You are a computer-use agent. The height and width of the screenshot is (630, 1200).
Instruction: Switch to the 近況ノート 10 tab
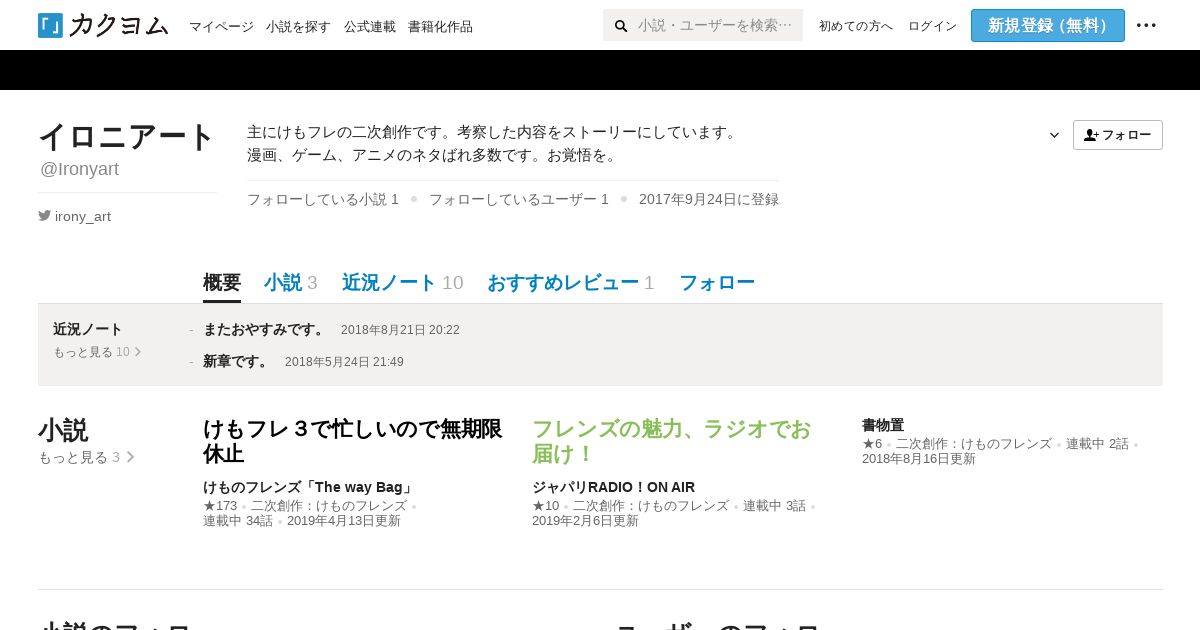click(403, 283)
